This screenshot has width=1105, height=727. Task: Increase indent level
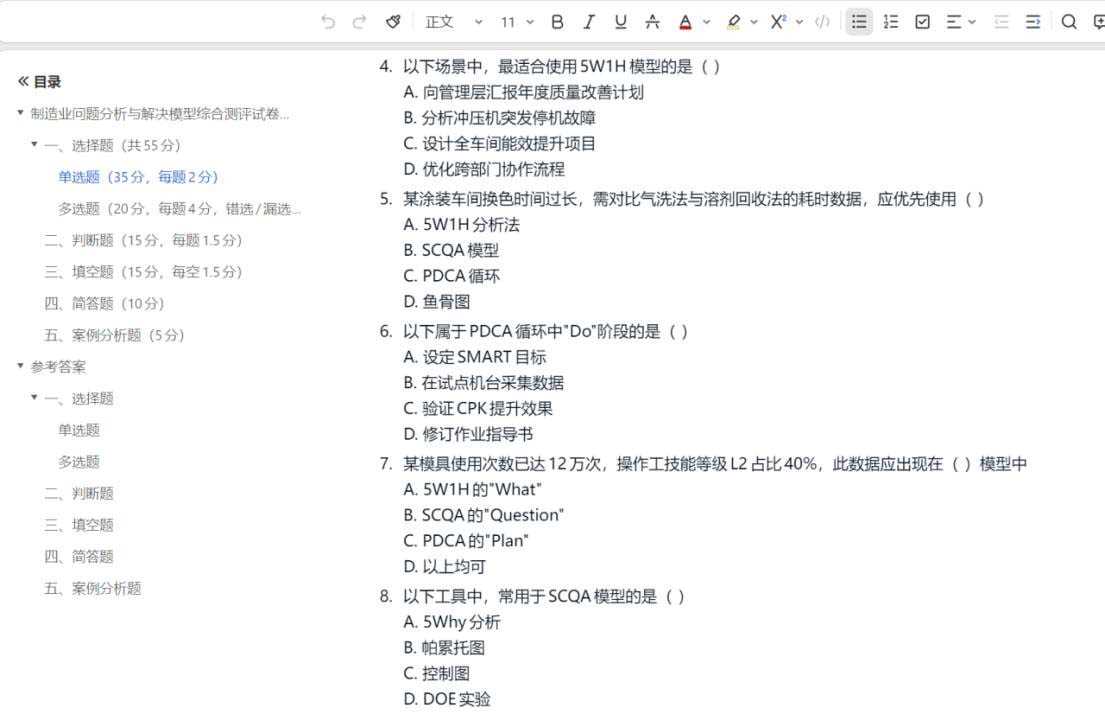(1032, 22)
